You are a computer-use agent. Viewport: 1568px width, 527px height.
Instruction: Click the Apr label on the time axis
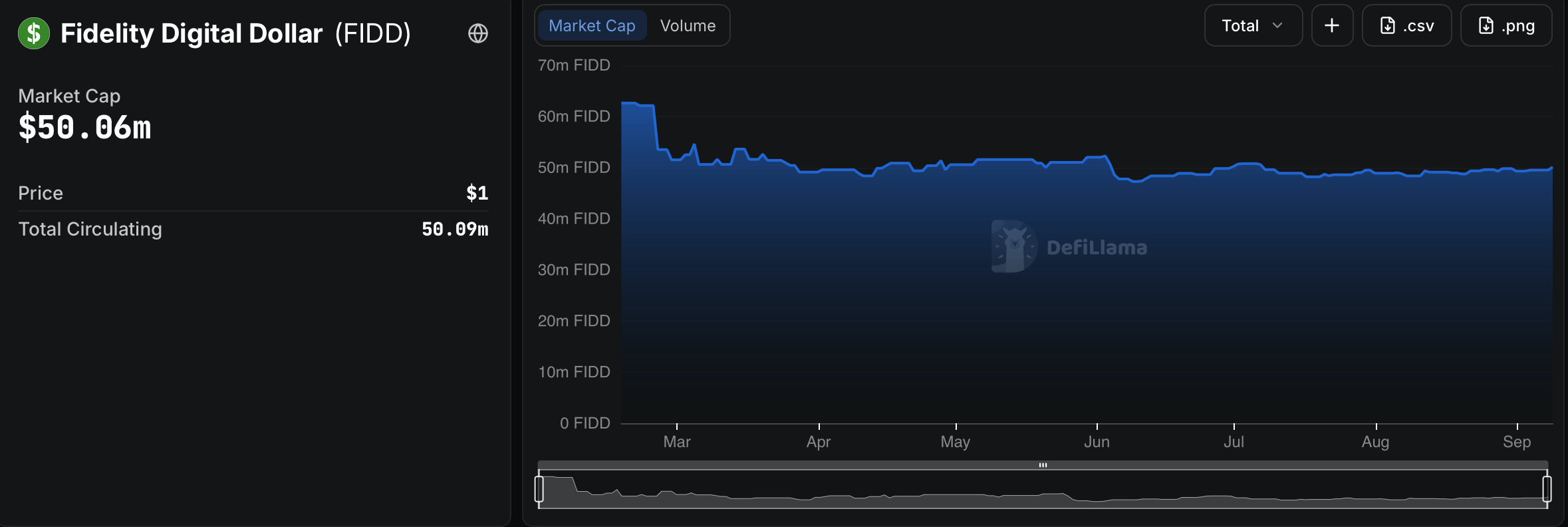click(819, 442)
